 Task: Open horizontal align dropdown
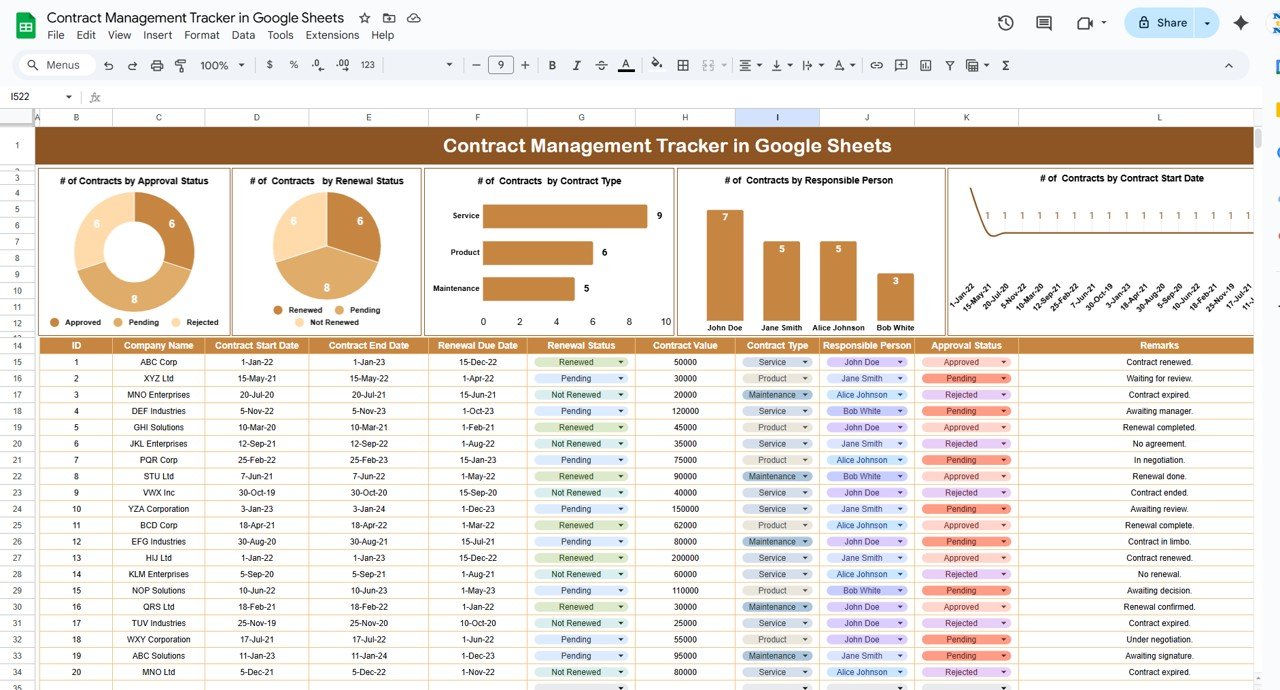[x=749, y=65]
